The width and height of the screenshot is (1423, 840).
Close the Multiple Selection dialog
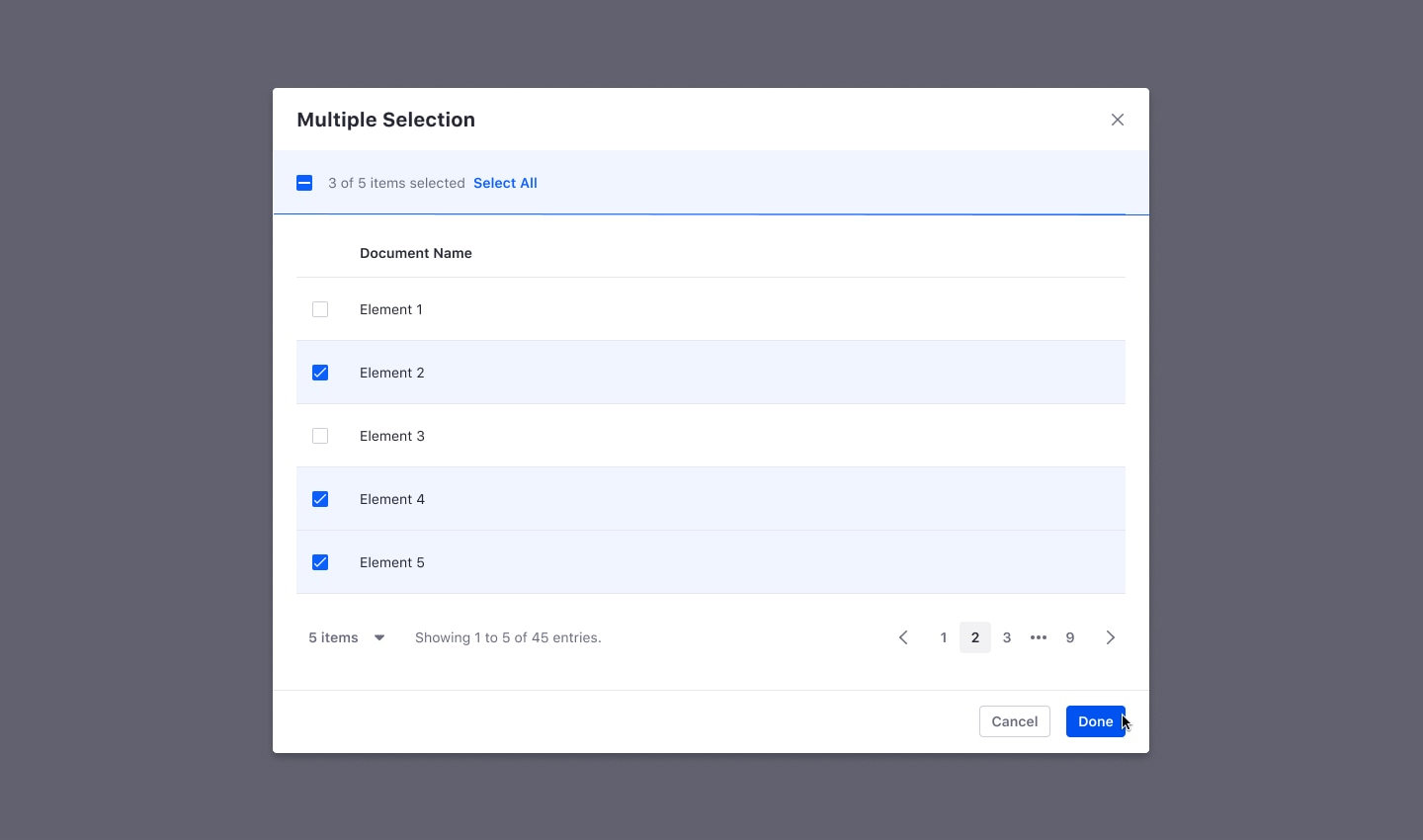coord(1118,120)
